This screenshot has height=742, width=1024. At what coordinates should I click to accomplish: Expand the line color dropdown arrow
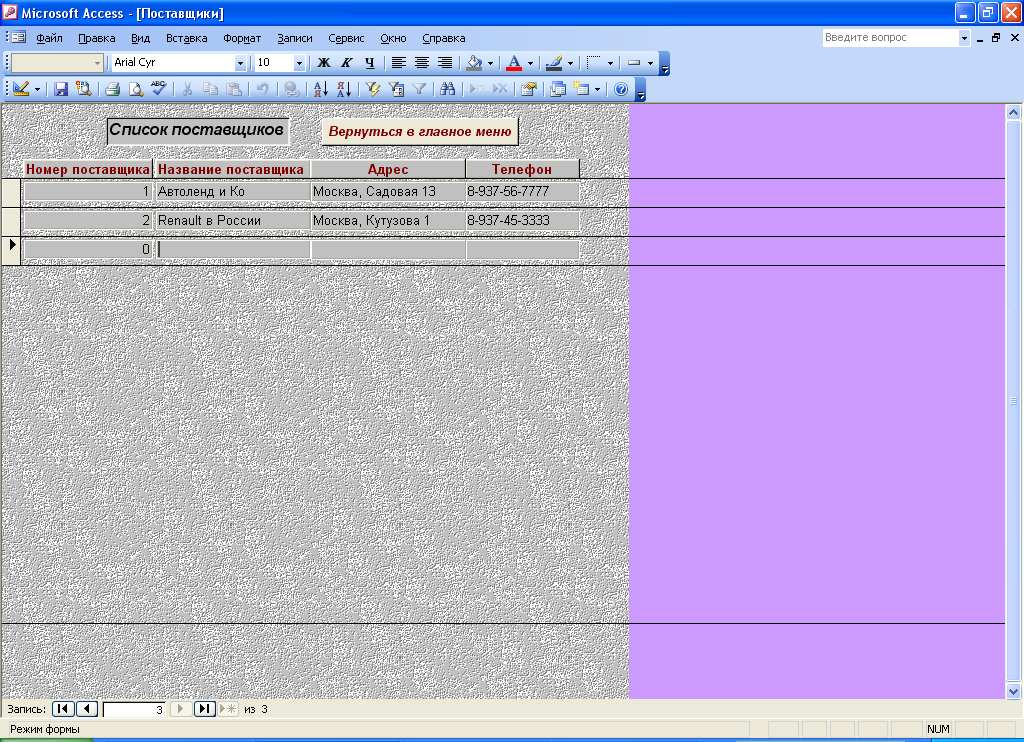tap(570, 63)
